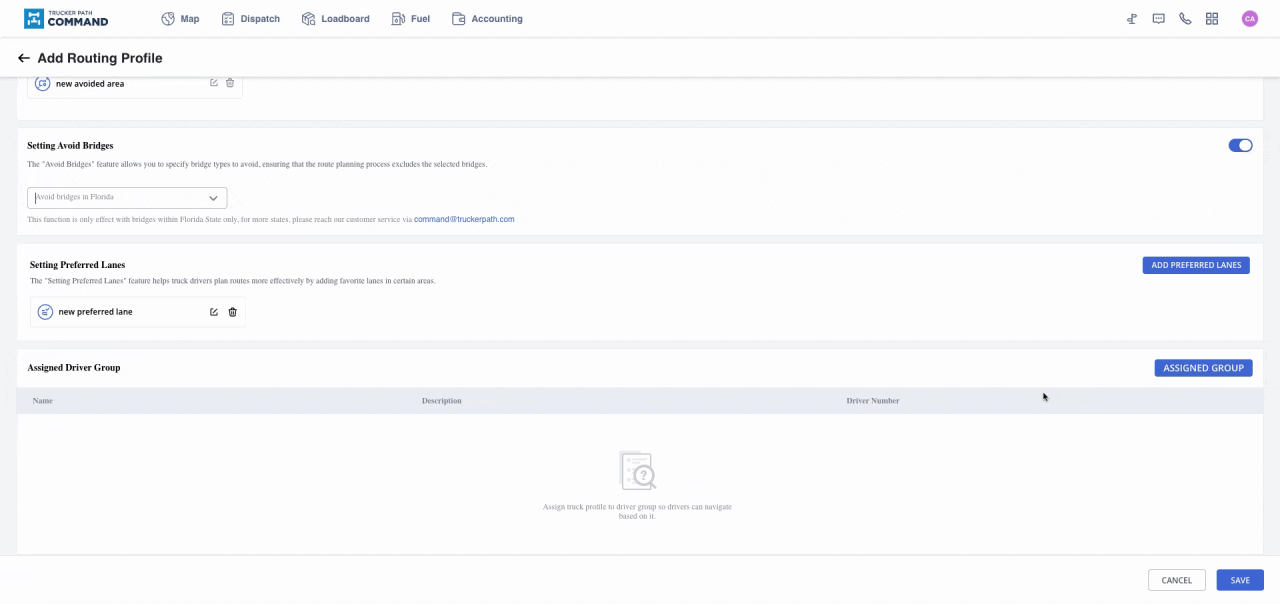Disable the Avoid Bridges toggle switch
The height and width of the screenshot is (604, 1280).
pos(1240,145)
